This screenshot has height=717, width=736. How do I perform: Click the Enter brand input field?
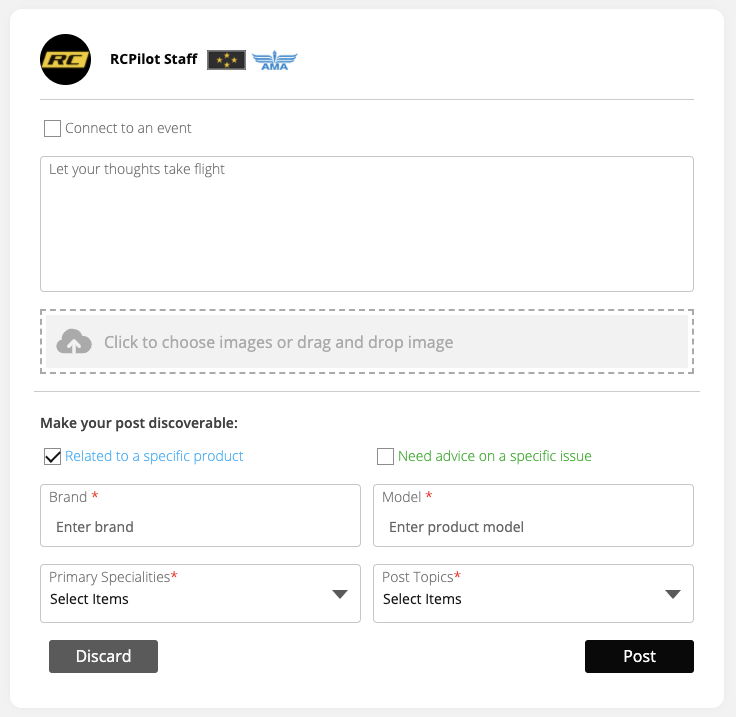[200, 527]
